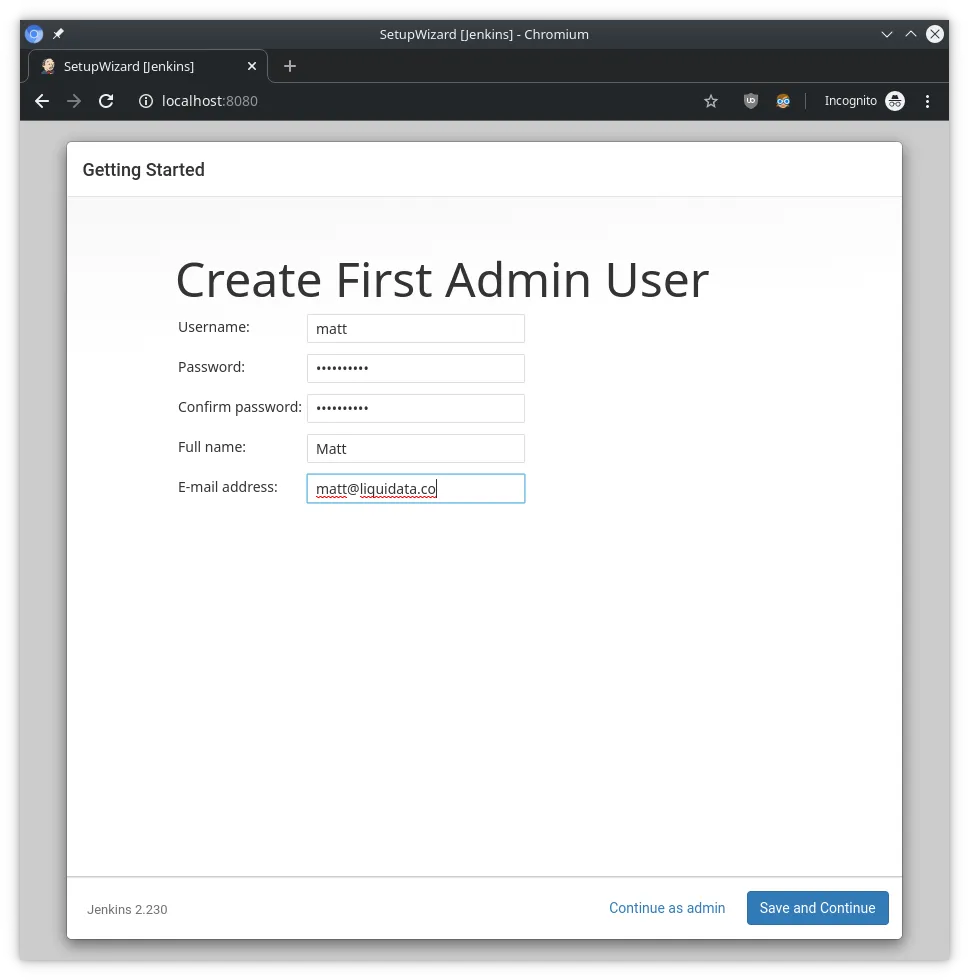Click the E-mail address field
Screen dimensions: 969x980
(x=415, y=488)
